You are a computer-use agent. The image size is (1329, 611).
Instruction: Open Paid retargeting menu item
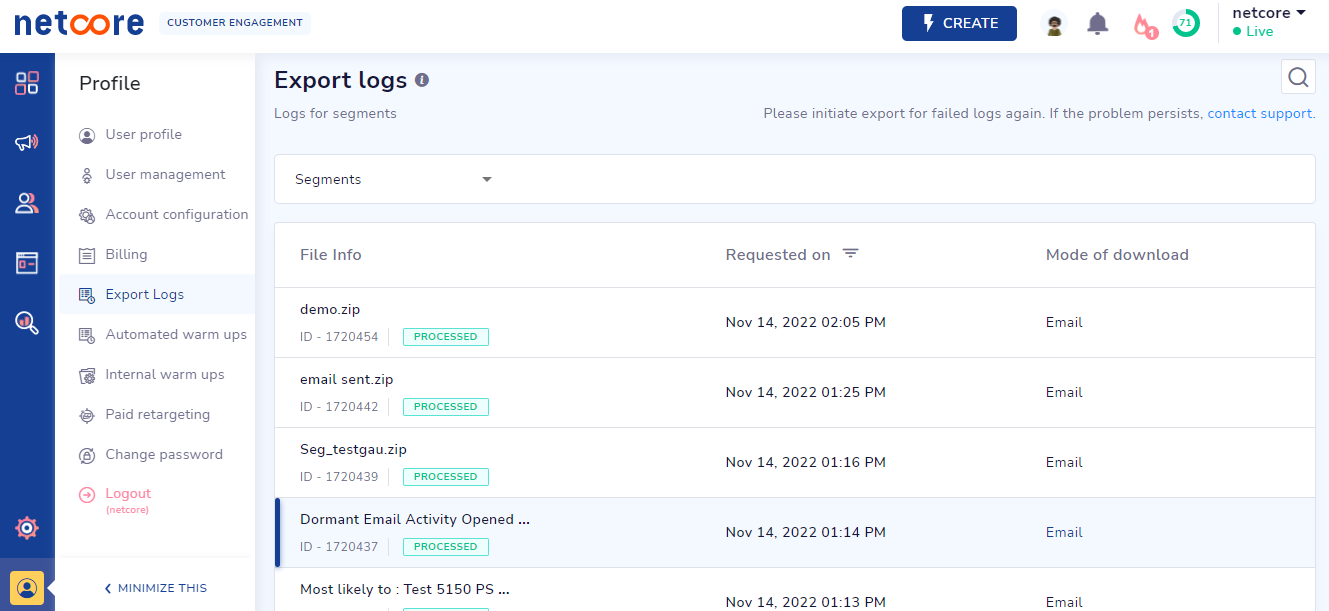pos(158,414)
